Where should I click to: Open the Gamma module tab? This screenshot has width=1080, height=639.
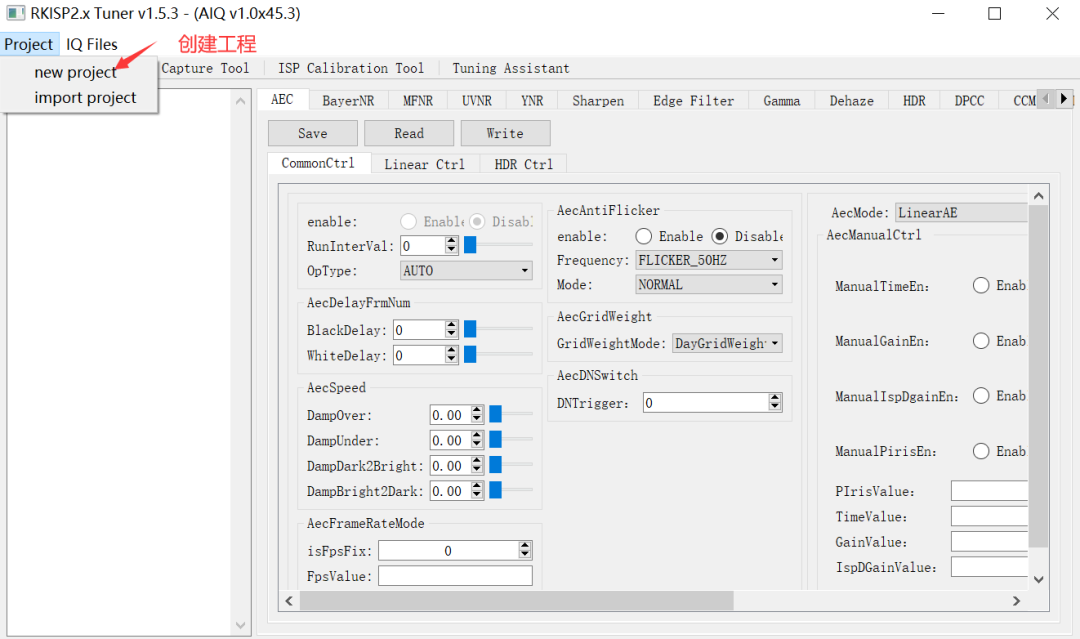(782, 101)
